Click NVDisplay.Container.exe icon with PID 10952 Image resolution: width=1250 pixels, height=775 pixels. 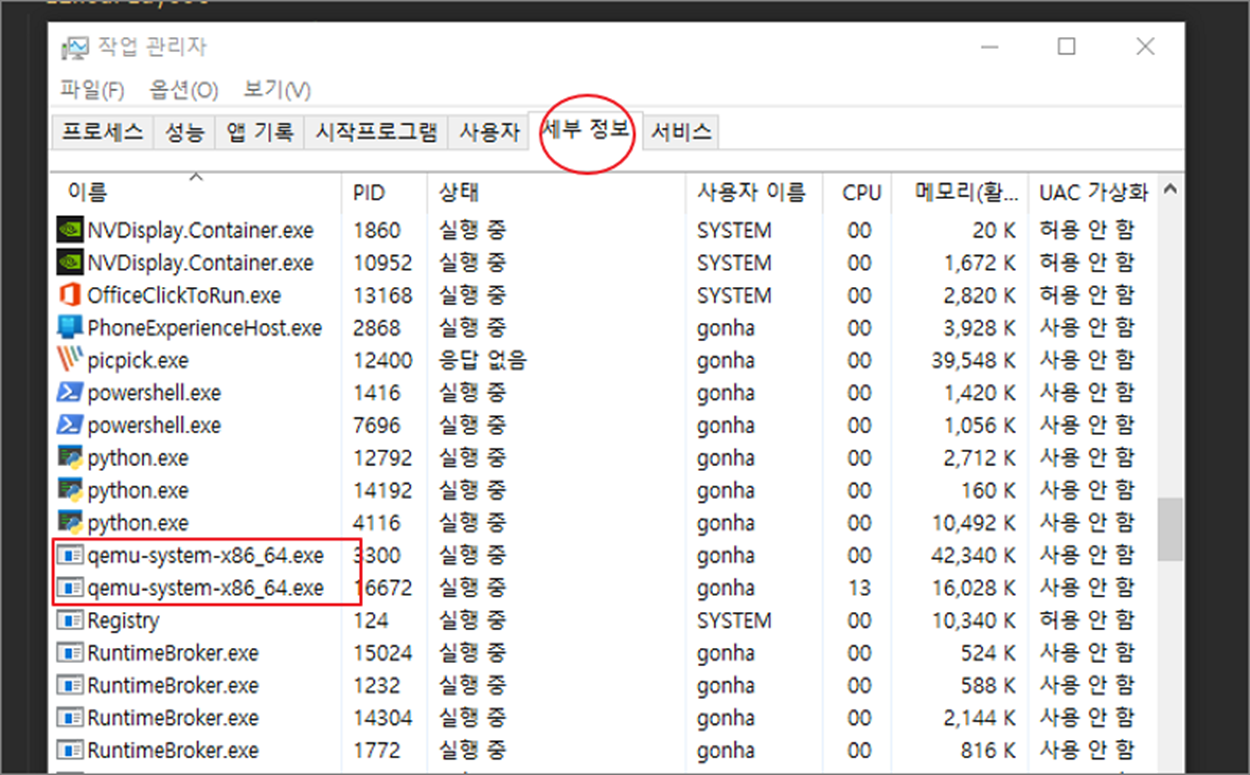[69, 263]
